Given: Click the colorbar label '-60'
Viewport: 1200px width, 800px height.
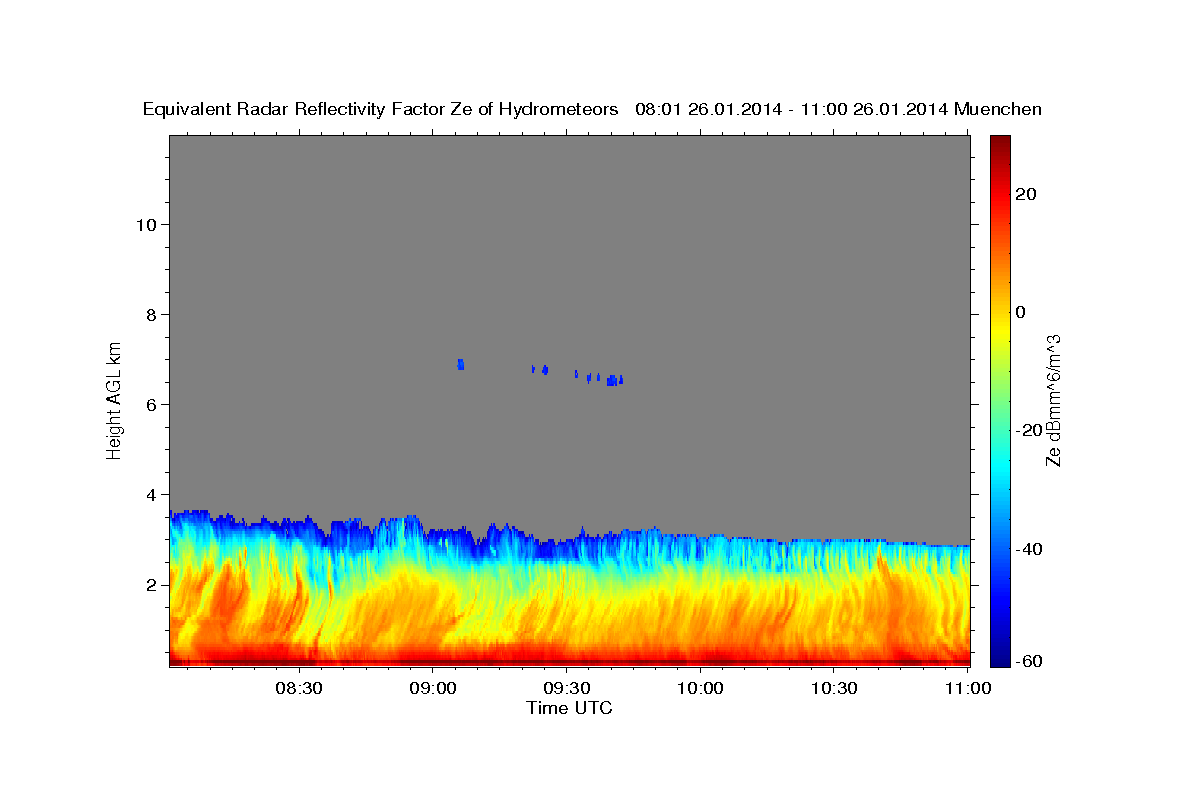Looking at the screenshot, I should pyautogui.click(x=1030, y=661).
